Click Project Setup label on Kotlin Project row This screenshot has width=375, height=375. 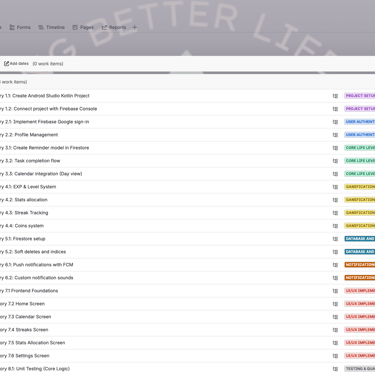coord(360,96)
